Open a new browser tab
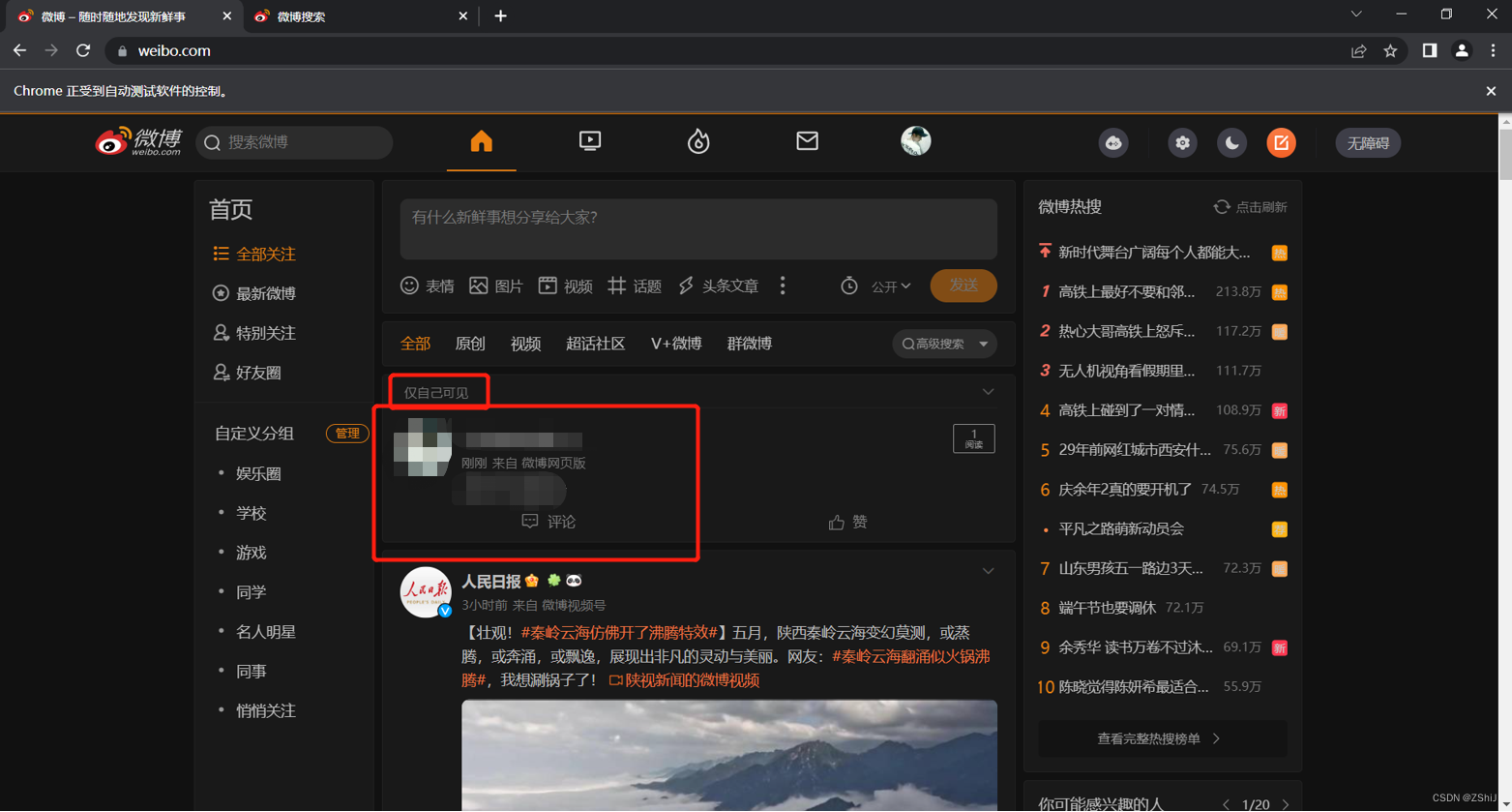Image resolution: width=1512 pixels, height=812 pixels. click(x=500, y=16)
